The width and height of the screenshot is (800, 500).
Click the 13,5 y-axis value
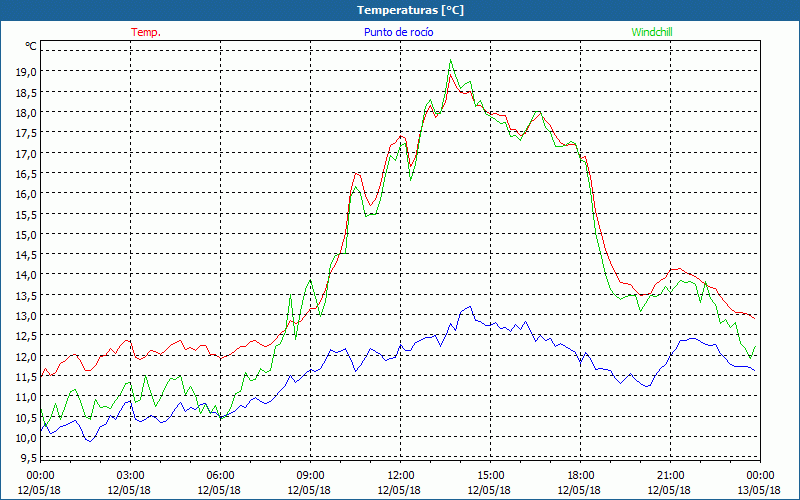click(26, 295)
